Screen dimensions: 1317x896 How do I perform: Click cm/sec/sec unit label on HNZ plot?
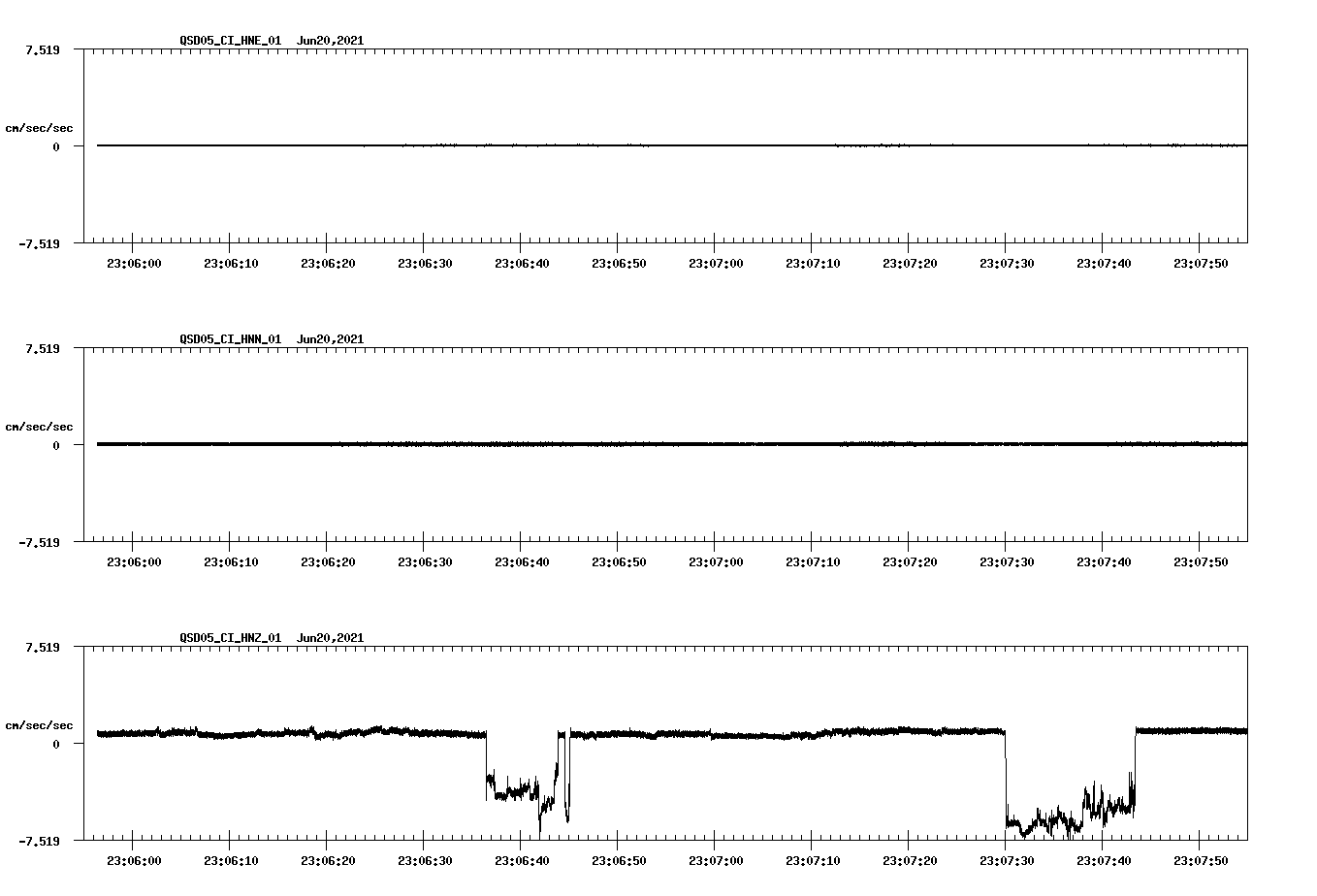[40, 725]
